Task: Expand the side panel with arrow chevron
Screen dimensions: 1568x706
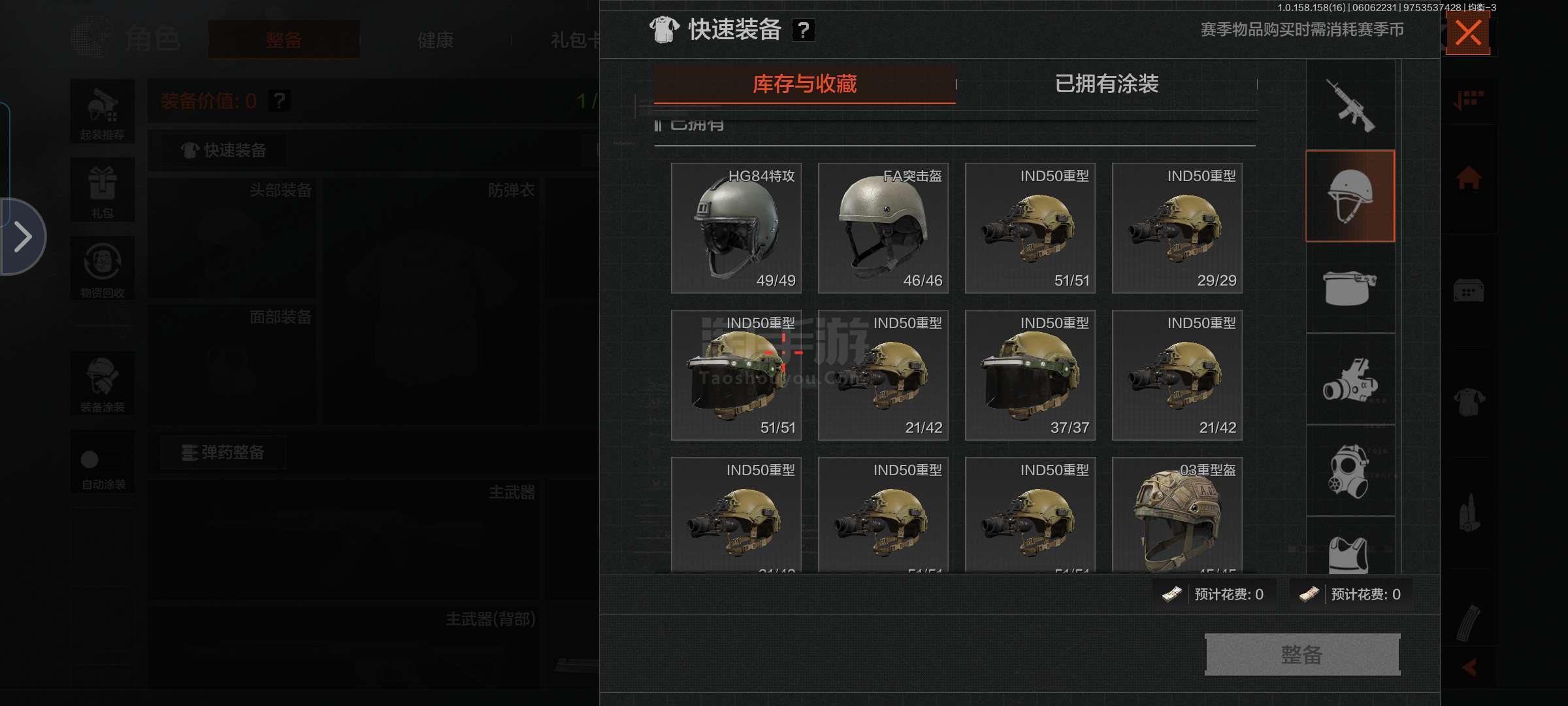Action: click(23, 237)
